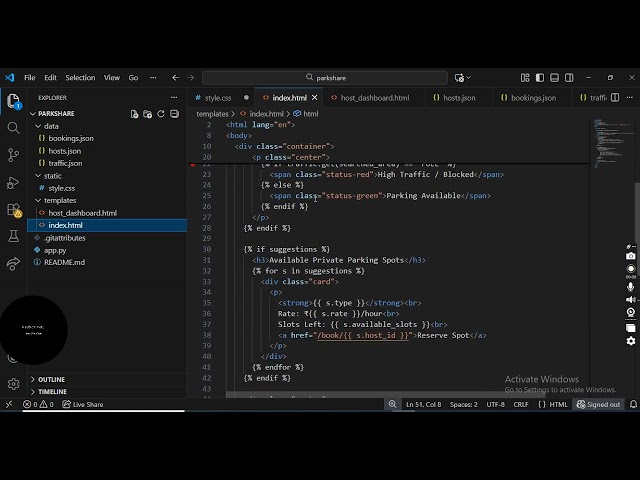Open Explorer views and more actions menu
The height and width of the screenshot is (480, 640).
[174, 98]
